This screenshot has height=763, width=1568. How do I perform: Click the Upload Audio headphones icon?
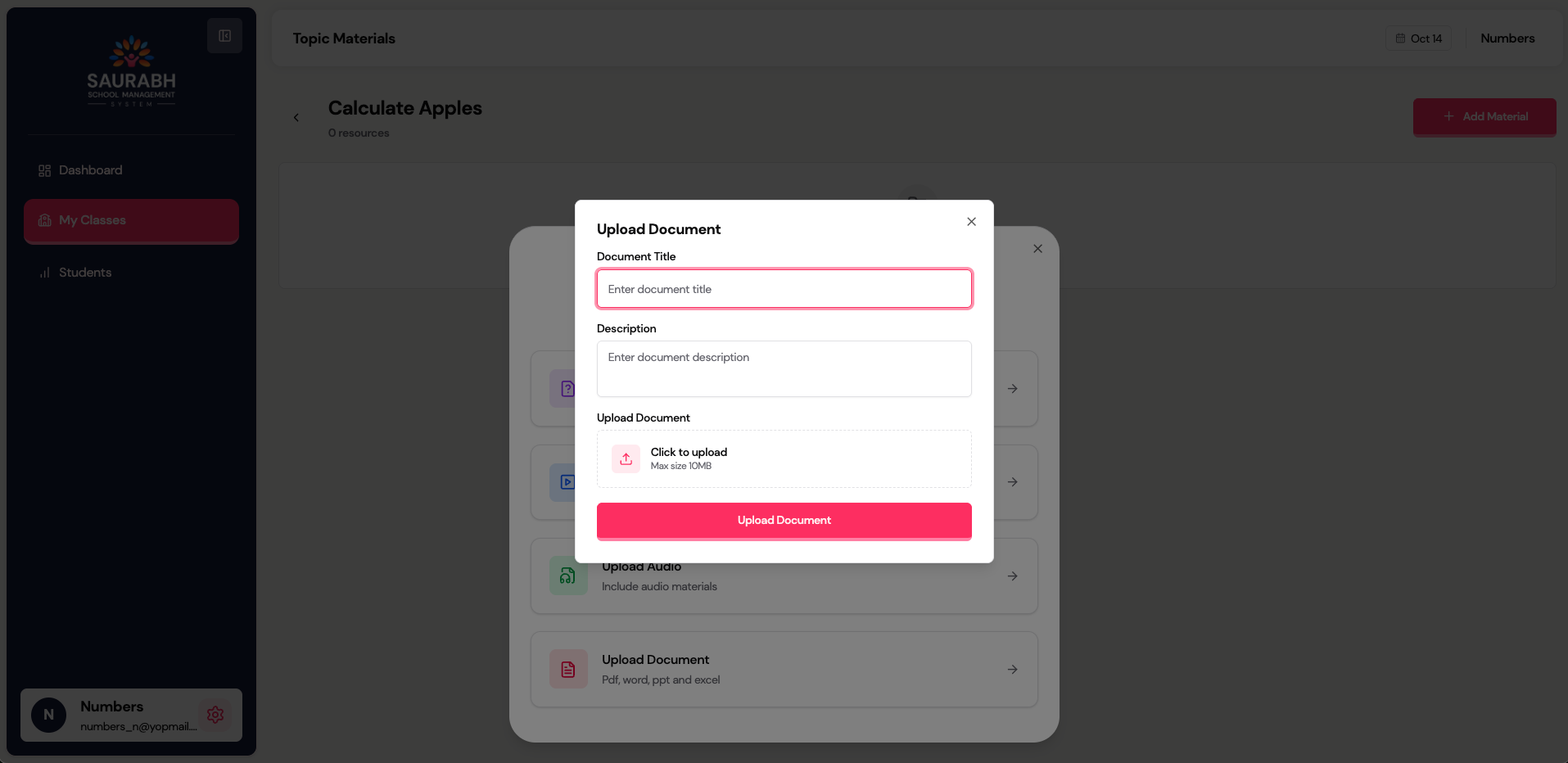tap(567, 576)
